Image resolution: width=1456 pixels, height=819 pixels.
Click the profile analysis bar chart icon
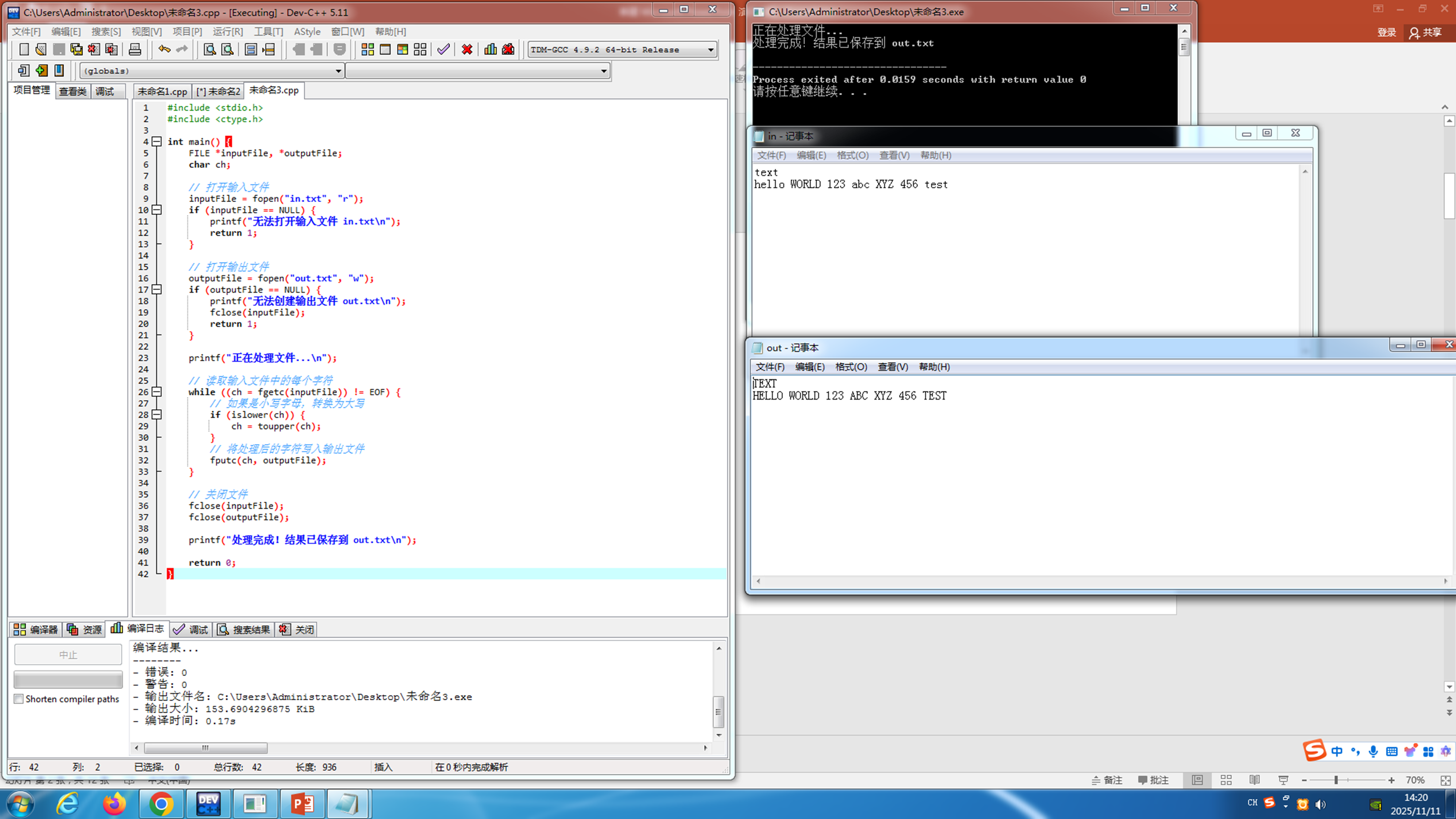(490, 50)
